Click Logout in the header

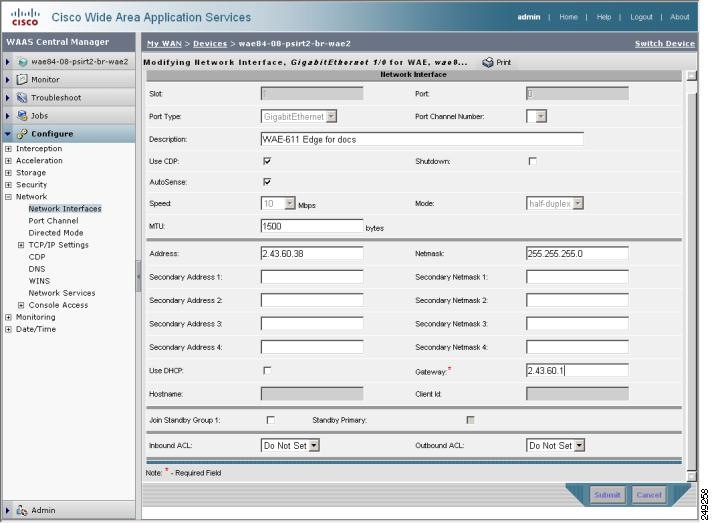pyautogui.click(x=641, y=17)
